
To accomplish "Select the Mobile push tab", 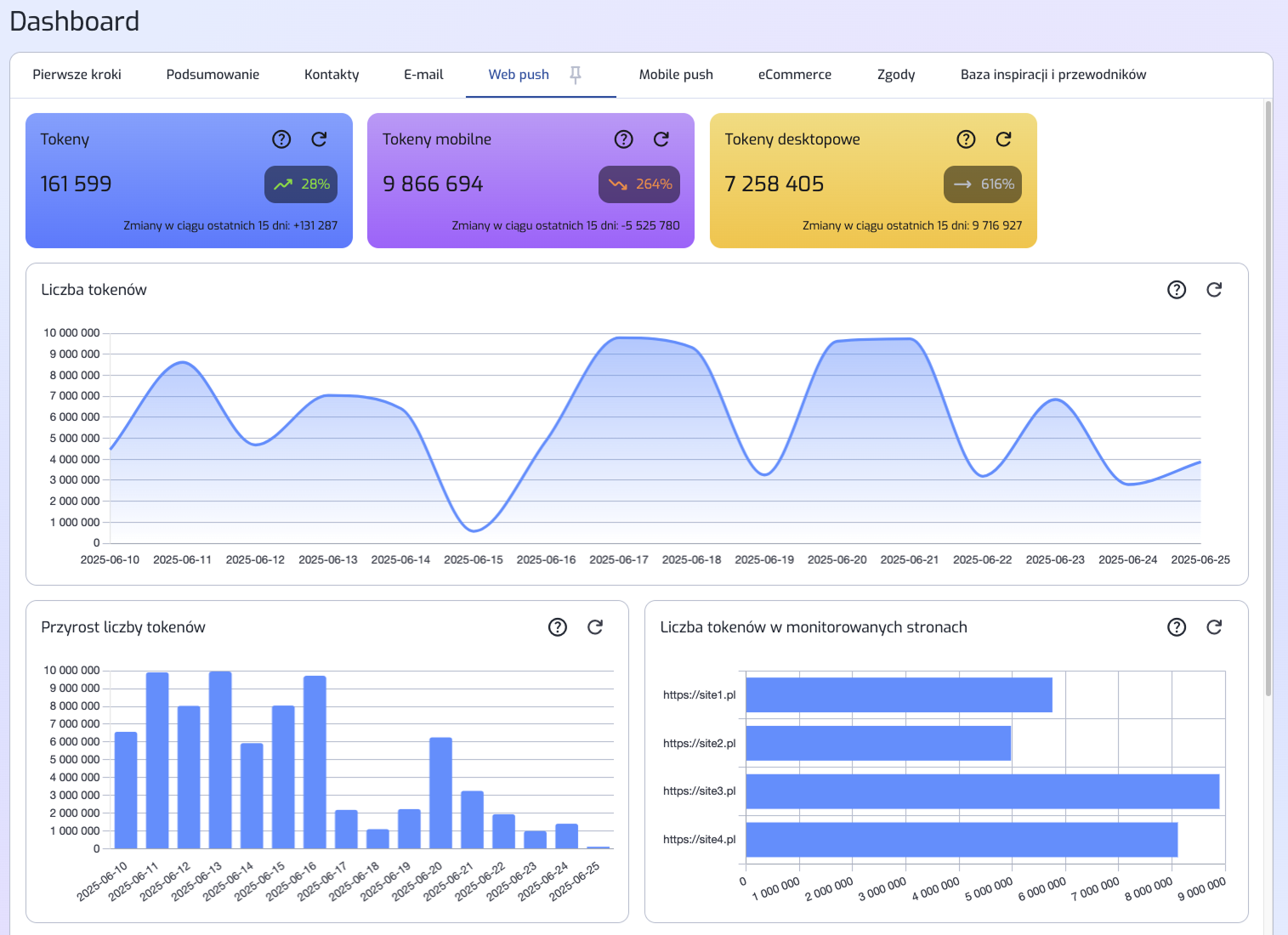I will [x=676, y=75].
